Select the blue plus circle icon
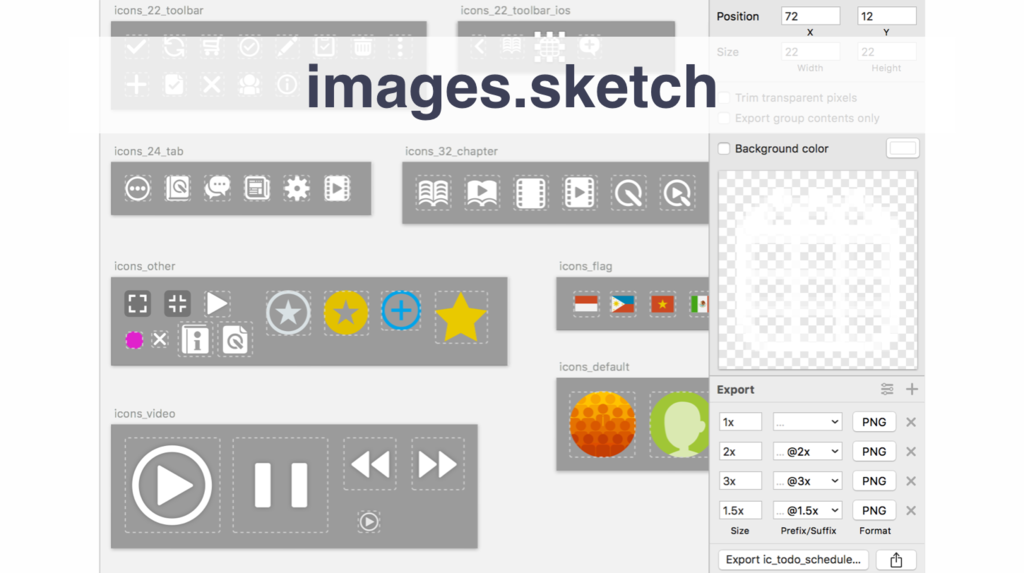 [401, 310]
